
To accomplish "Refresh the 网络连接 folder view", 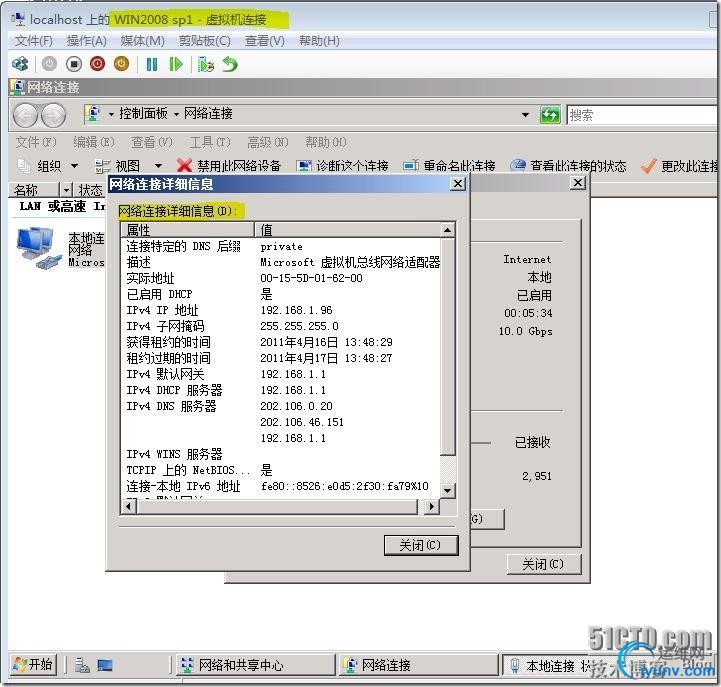I will click(x=550, y=114).
